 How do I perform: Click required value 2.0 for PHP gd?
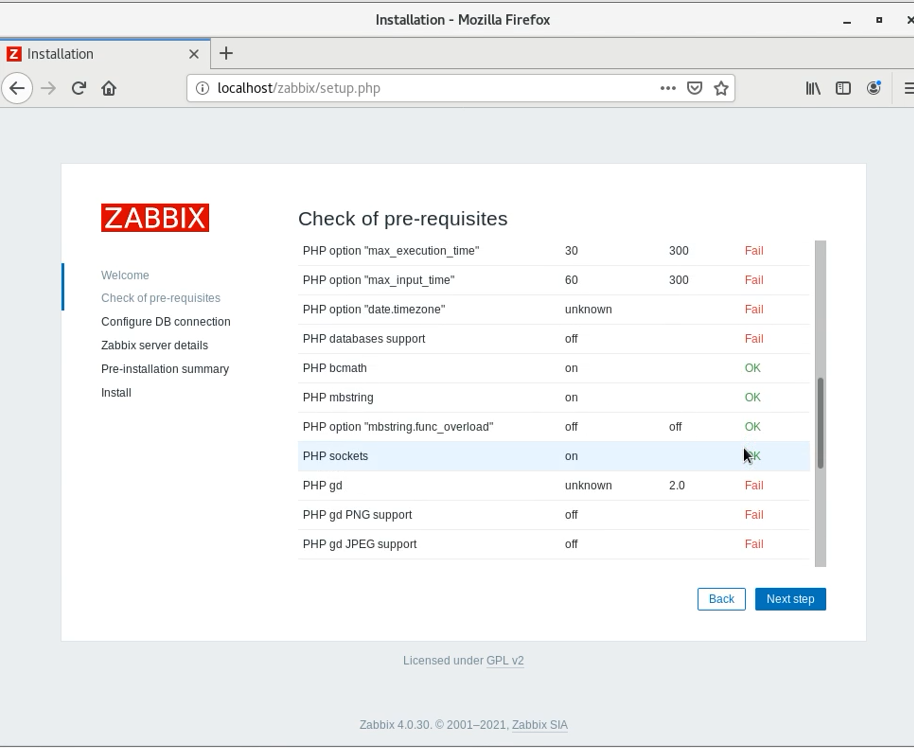pyautogui.click(x=677, y=486)
